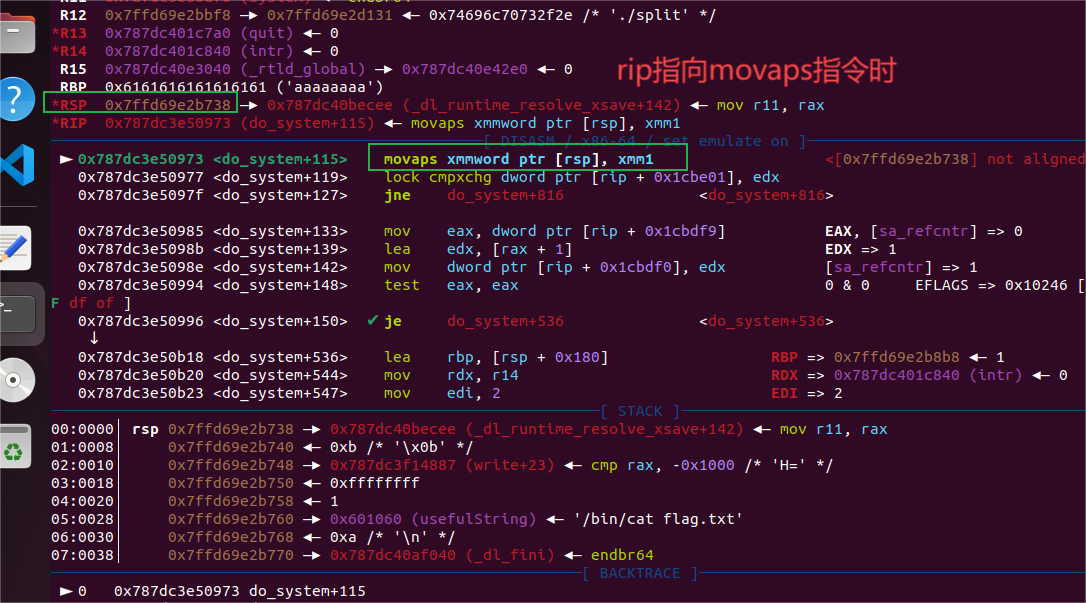Click stack entry 03:0018 value 0xffffffff
The width and height of the screenshot is (1086, 603).
[375, 483]
